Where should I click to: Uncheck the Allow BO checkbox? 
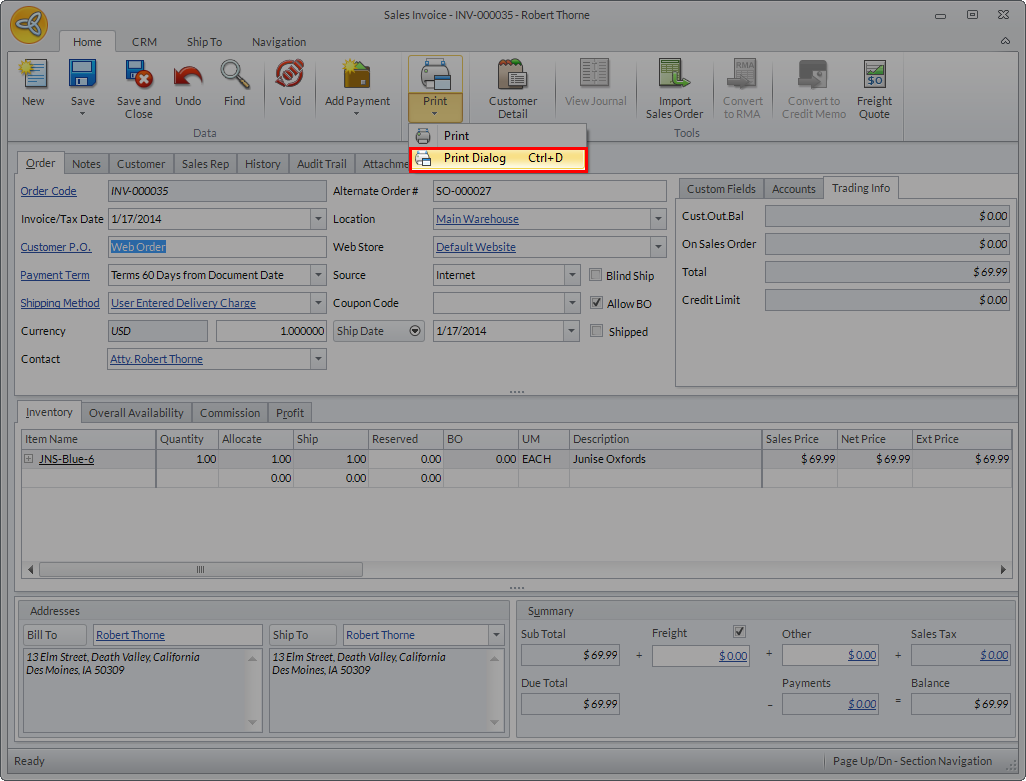pyautogui.click(x=597, y=304)
